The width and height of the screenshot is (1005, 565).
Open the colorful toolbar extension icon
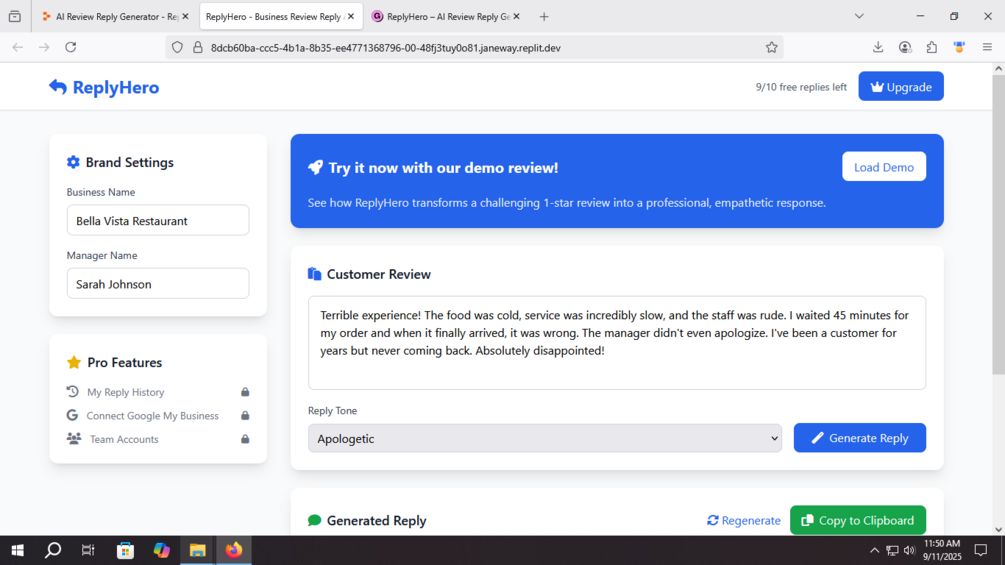959,47
